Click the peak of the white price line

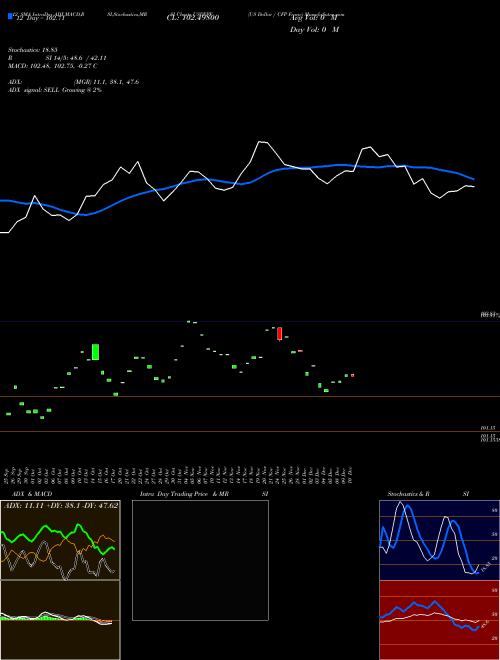tap(261, 142)
